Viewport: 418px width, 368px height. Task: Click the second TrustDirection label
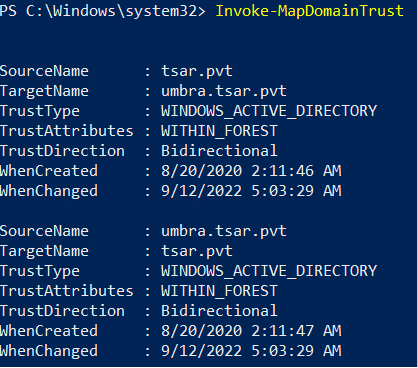(x=62, y=311)
